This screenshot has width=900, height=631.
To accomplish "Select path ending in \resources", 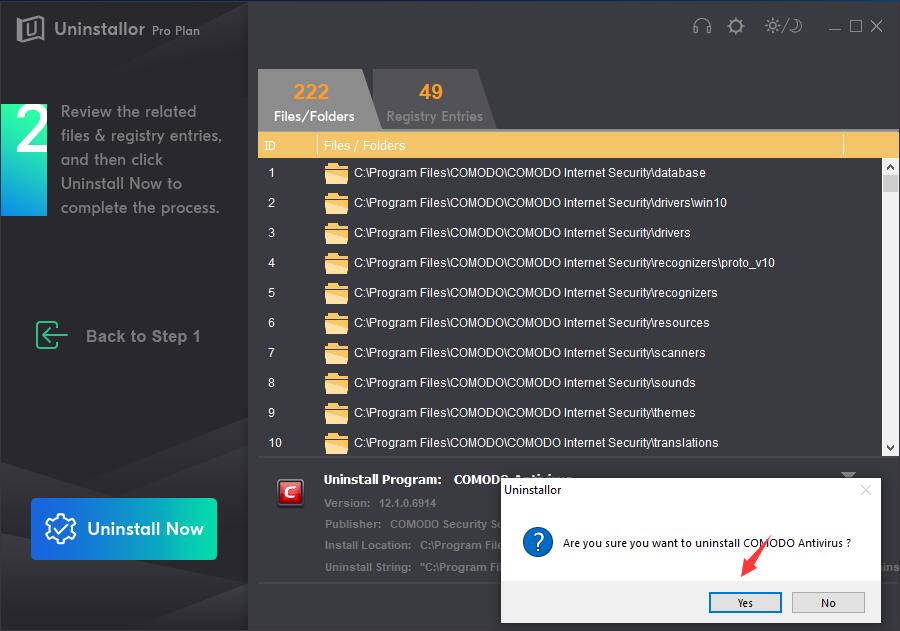I will (x=532, y=323).
